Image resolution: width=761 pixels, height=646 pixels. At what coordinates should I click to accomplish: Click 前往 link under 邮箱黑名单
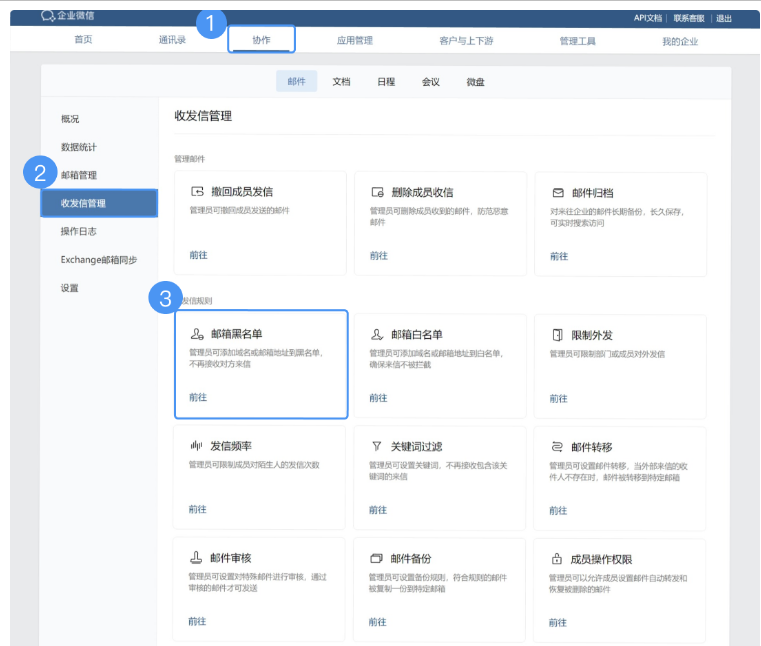(x=198, y=397)
